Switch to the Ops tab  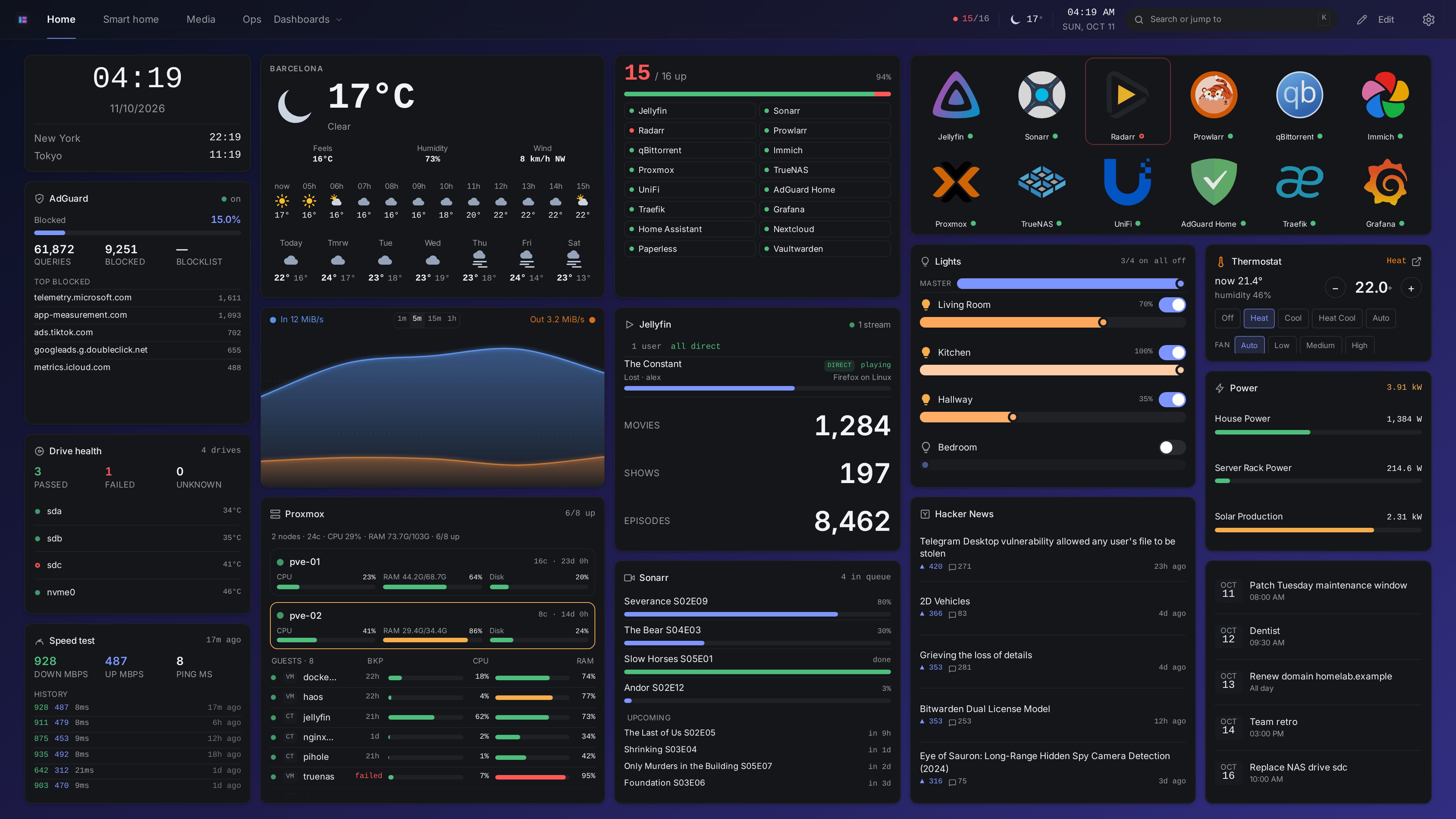[x=251, y=20]
